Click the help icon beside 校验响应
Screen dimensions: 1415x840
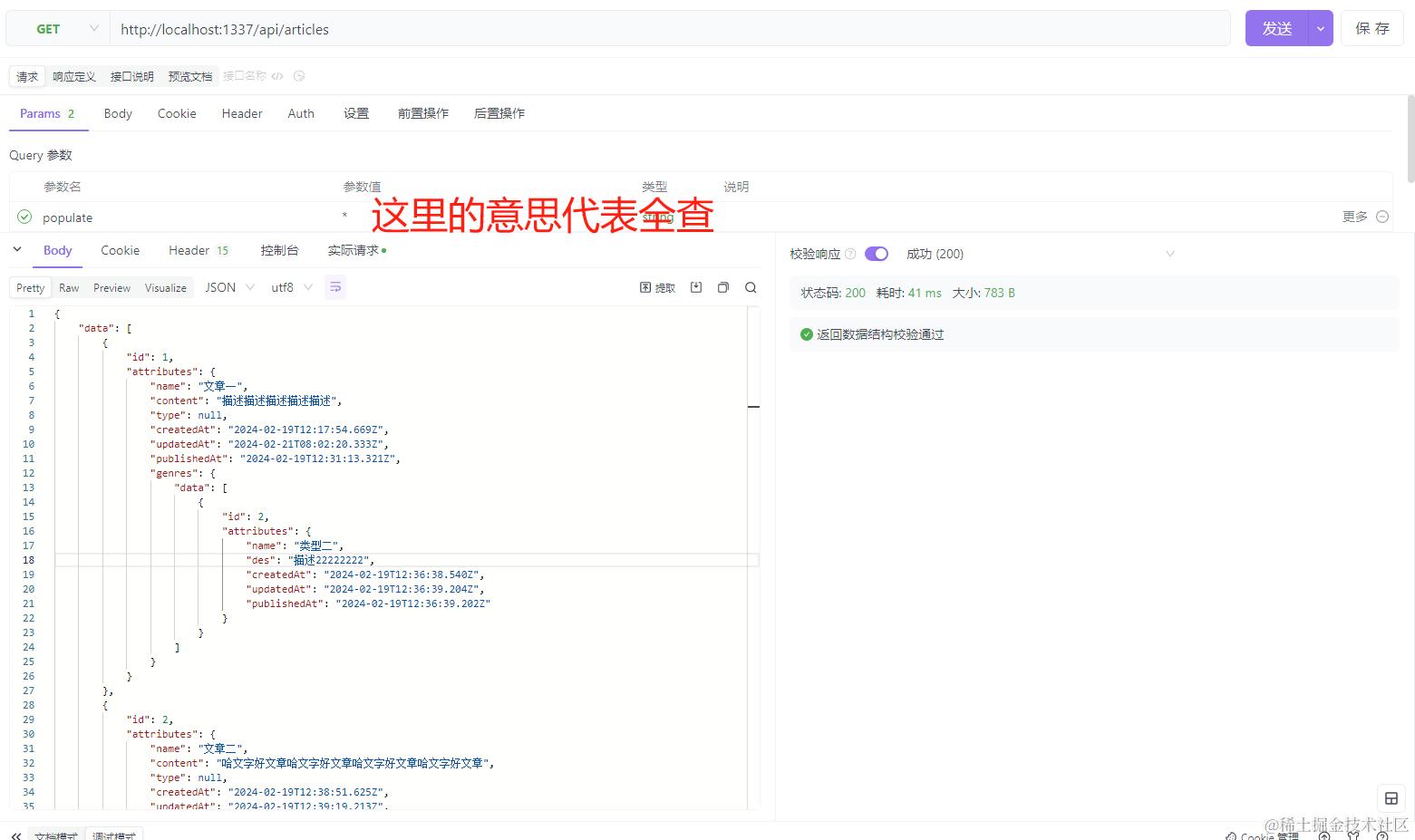[850, 254]
